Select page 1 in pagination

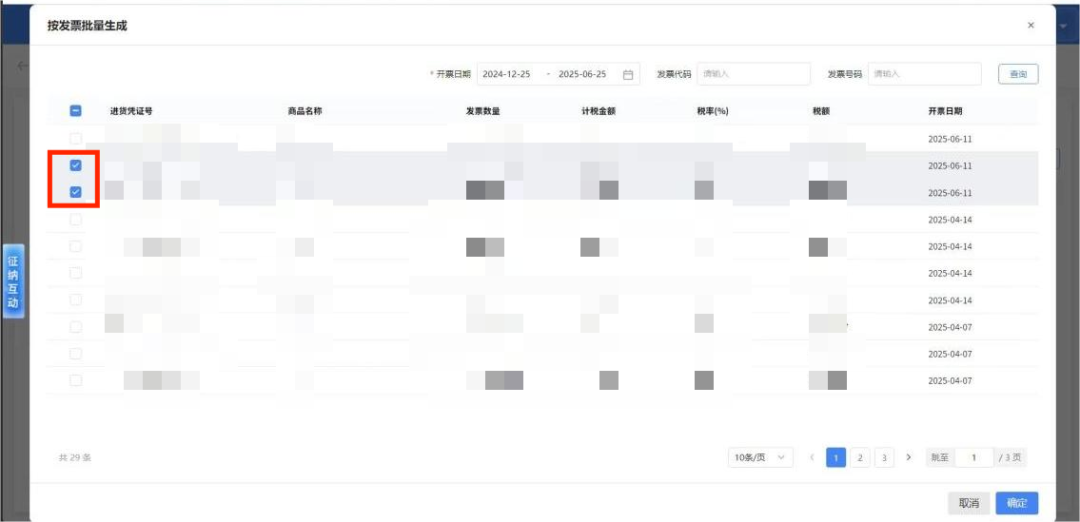click(x=836, y=457)
